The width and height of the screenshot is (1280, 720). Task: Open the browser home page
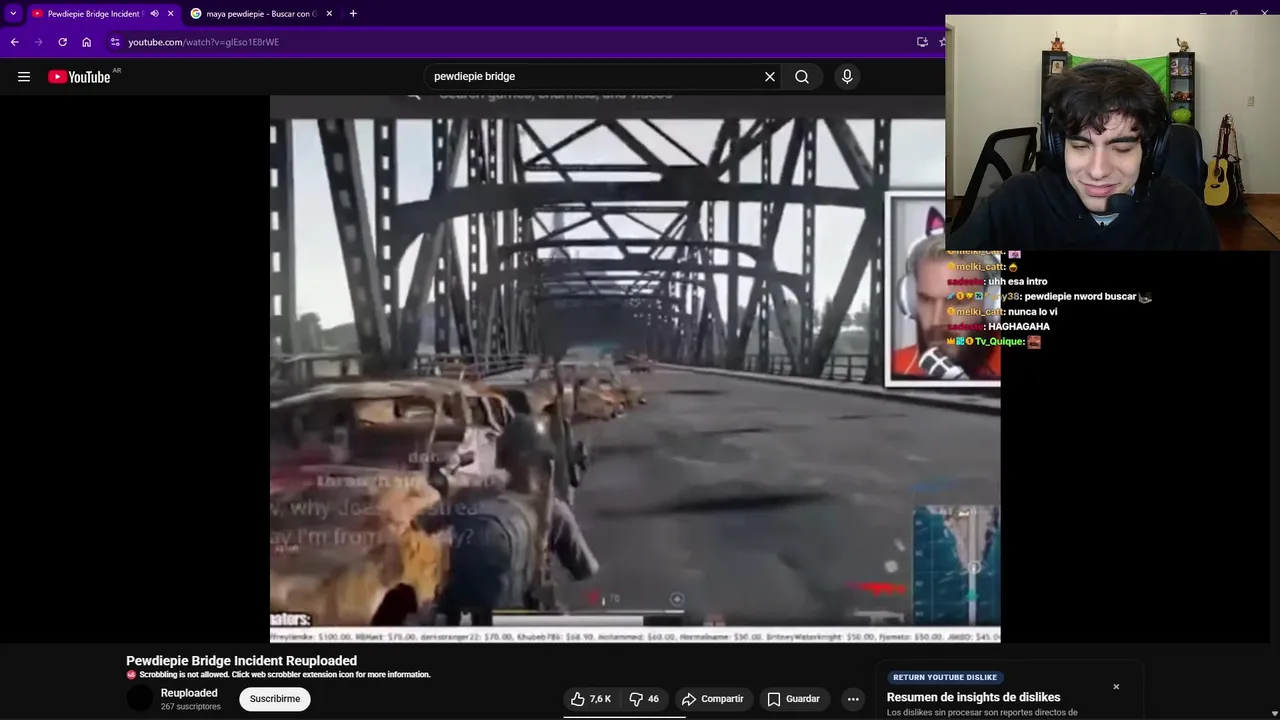click(86, 42)
